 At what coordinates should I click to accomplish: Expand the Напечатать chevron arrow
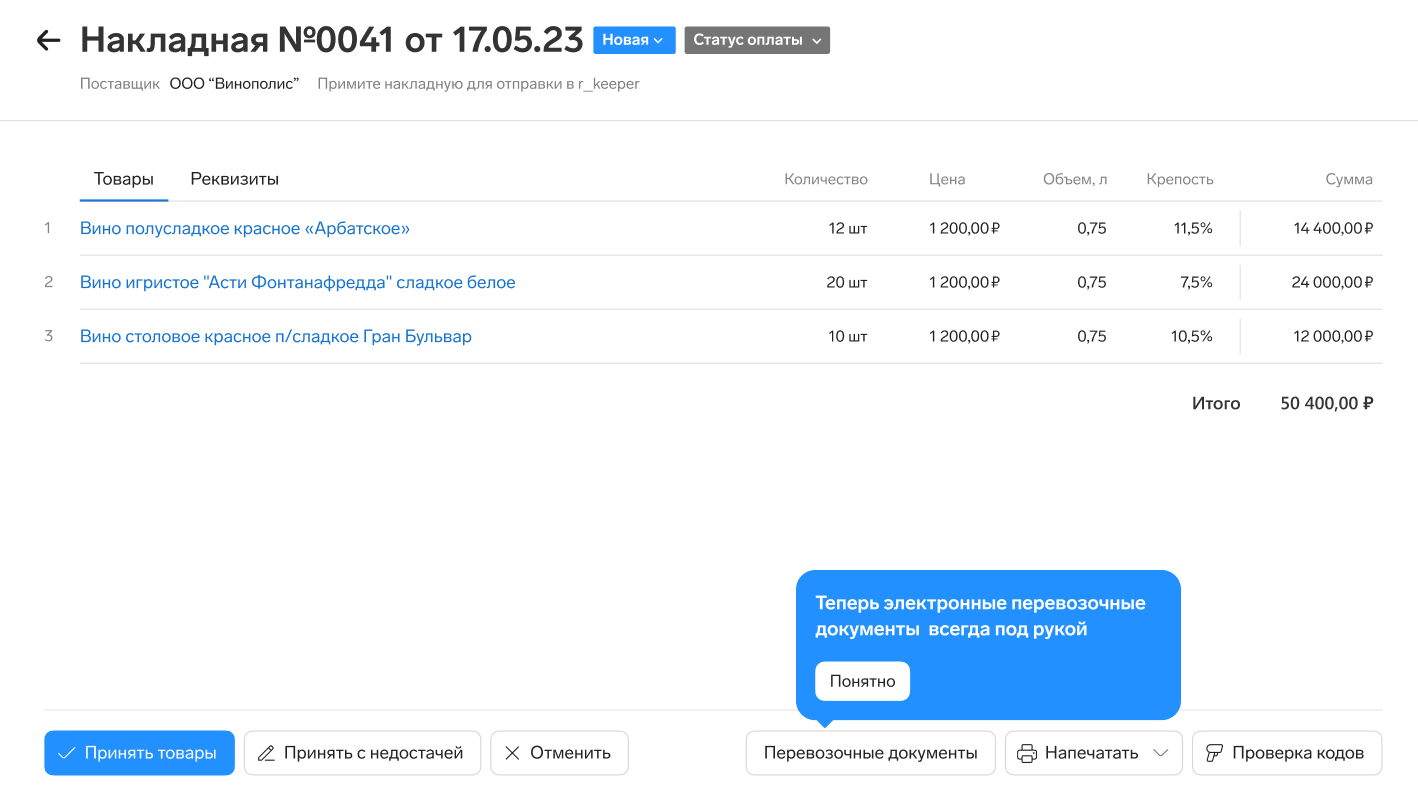[1161, 753]
